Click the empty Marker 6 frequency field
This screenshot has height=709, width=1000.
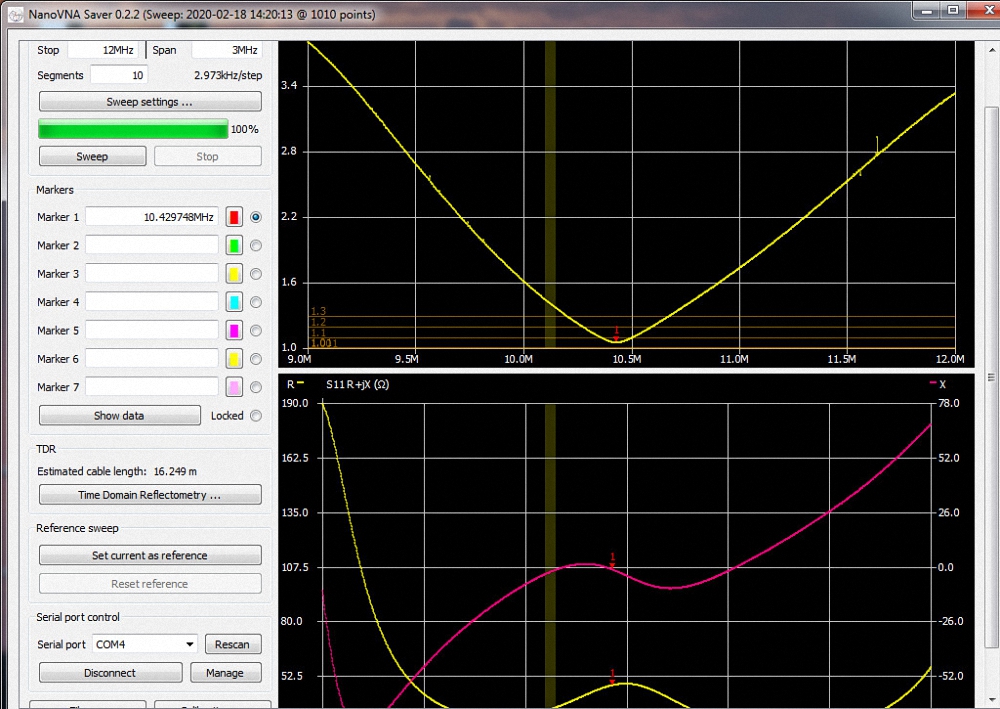point(152,359)
